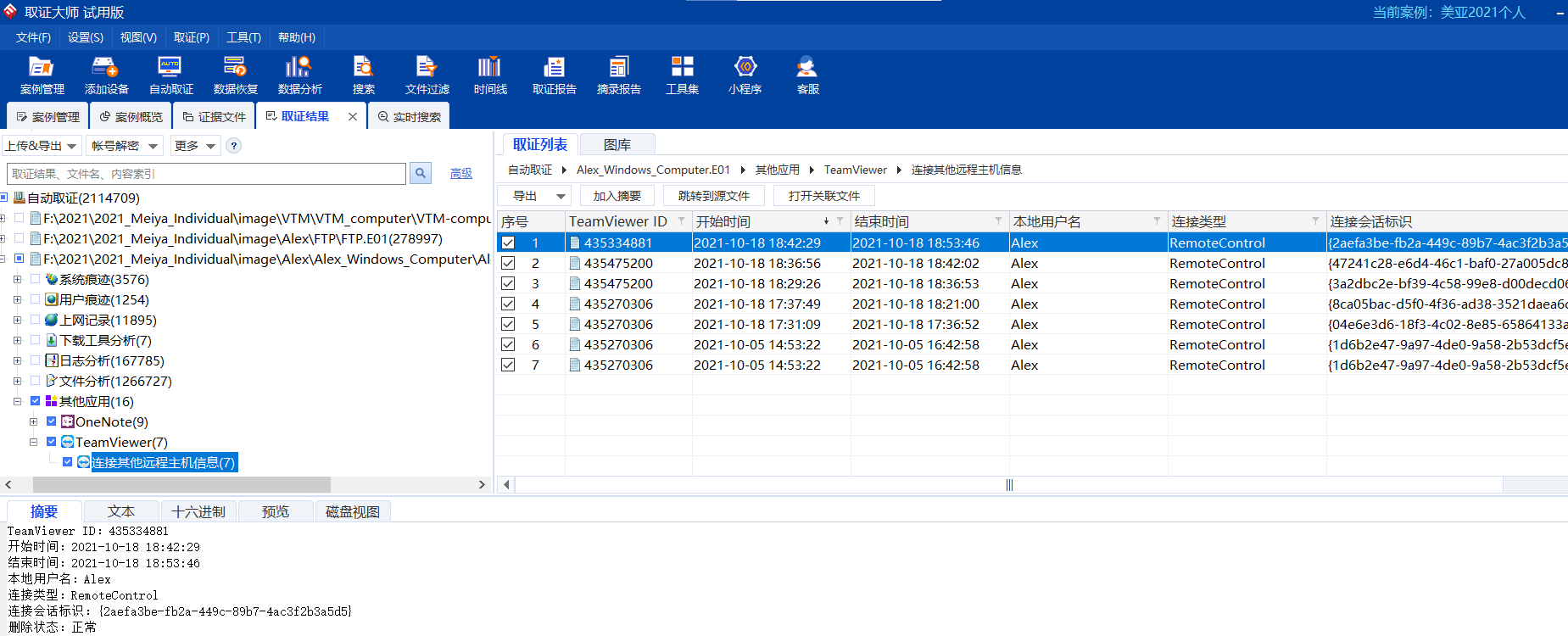
Task: Uncheck the TeamViewer tree checkbox
Action: pos(51,441)
